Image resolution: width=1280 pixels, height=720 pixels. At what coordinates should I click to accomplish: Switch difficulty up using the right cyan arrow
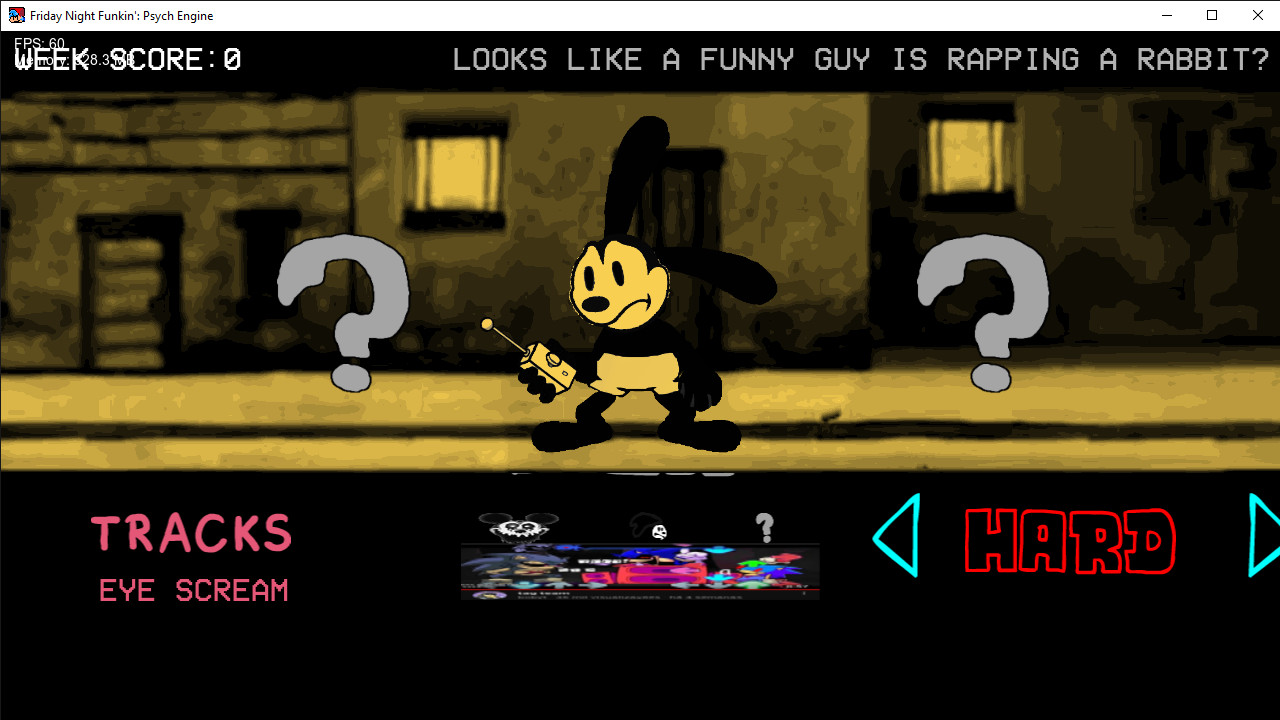click(x=1262, y=537)
